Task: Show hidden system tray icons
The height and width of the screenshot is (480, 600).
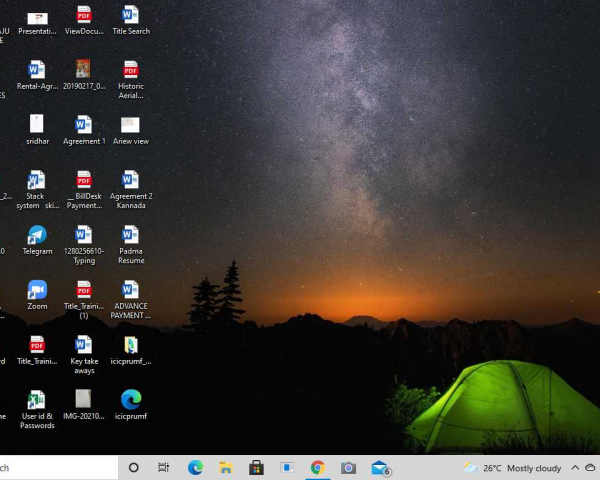Action: click(x=575, y=467)
